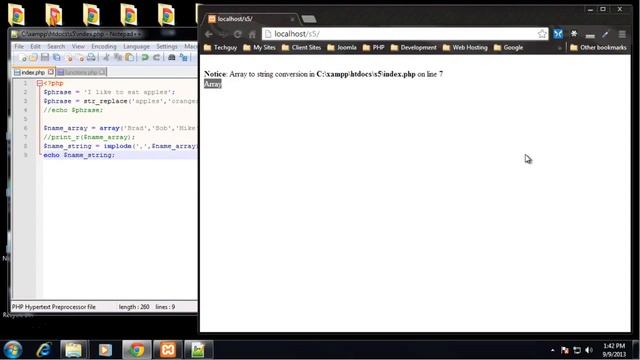Show hidden system tray icons arrow
The image size is (640, 360).
click(552, 350)
